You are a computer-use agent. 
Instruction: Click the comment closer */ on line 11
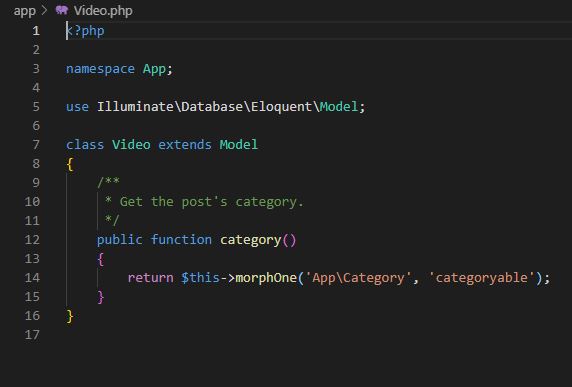point(112,220)
